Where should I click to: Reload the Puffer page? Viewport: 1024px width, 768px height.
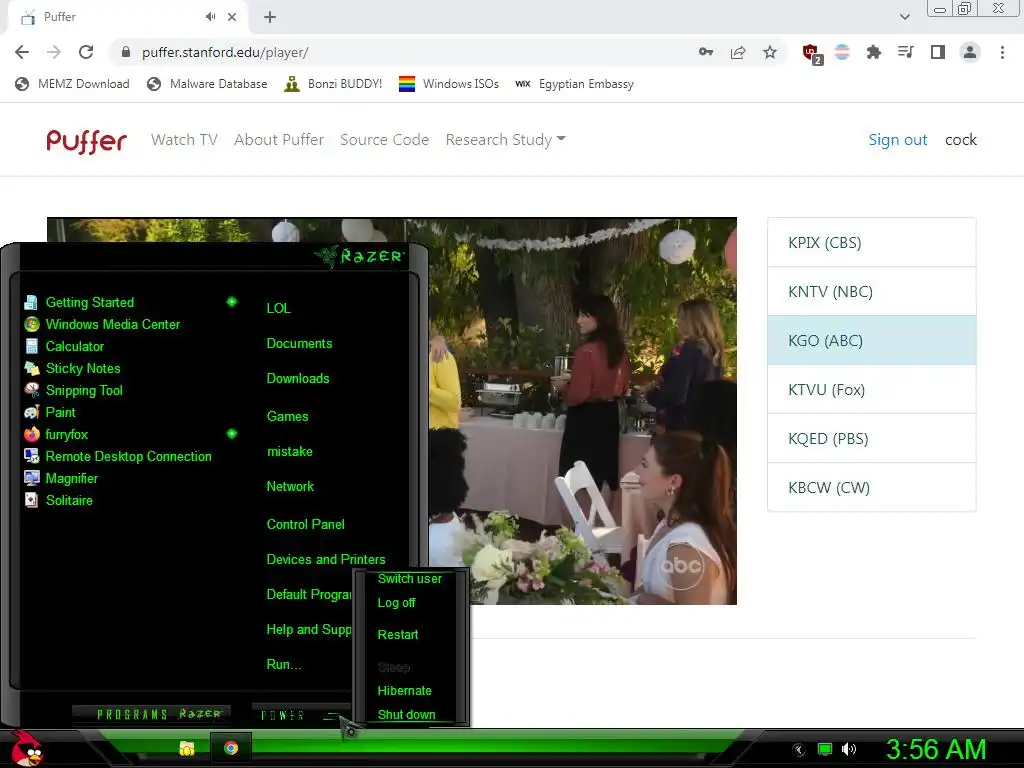click(x=86, y=52)
